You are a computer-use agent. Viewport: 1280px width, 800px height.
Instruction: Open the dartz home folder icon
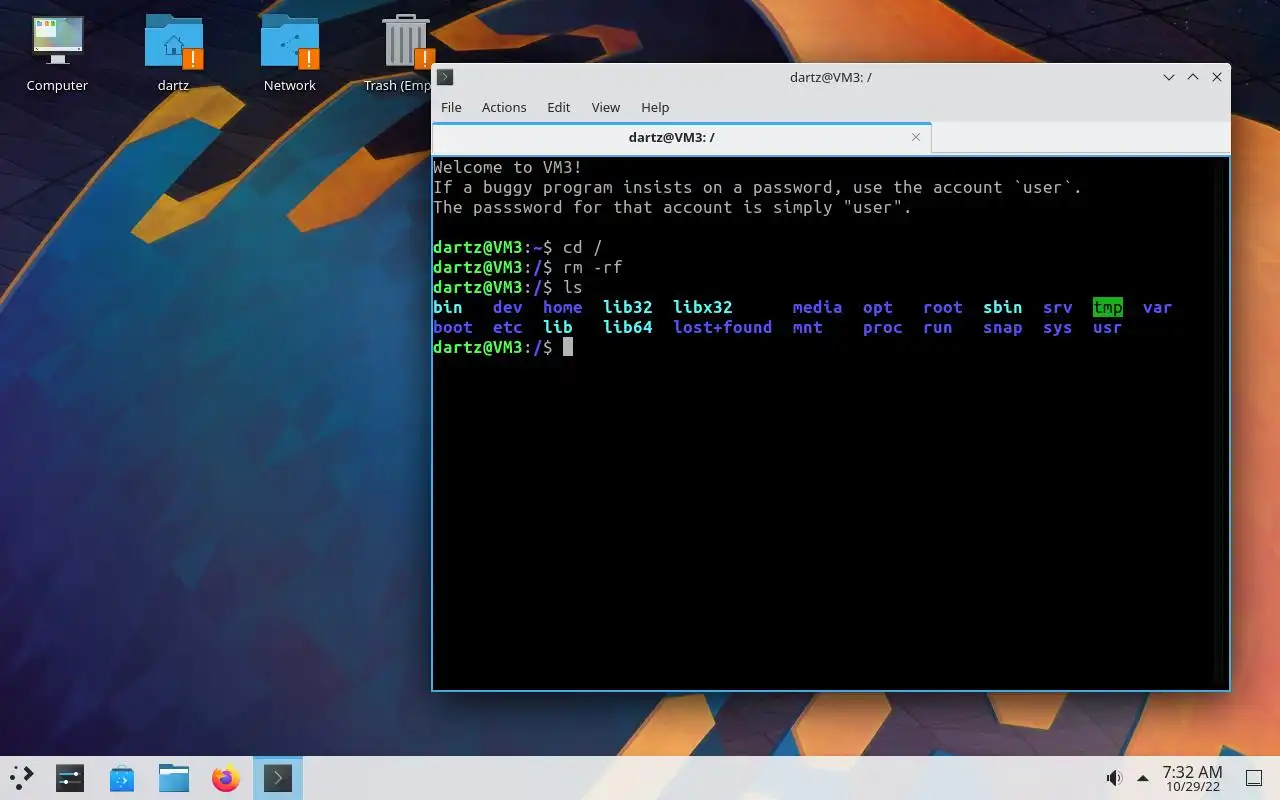[x=173, y=54]
